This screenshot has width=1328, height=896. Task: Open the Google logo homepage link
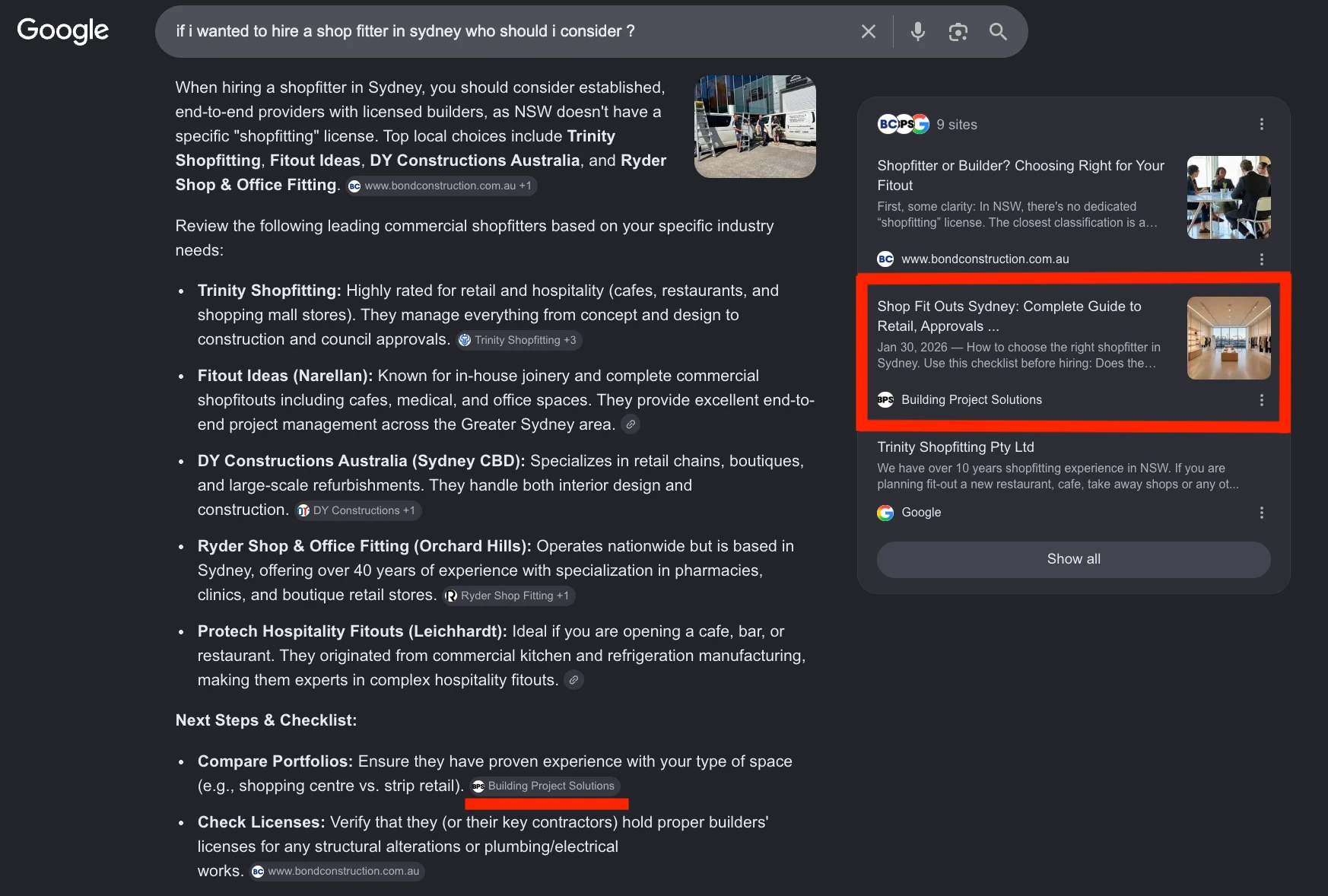click(63, 30)
